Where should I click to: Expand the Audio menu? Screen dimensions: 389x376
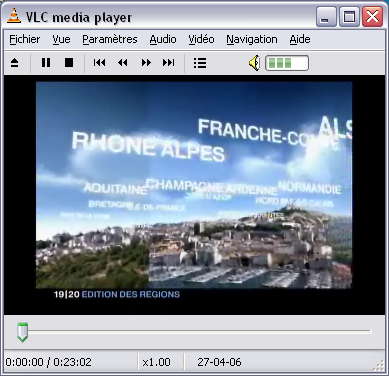tap(163, 39)
